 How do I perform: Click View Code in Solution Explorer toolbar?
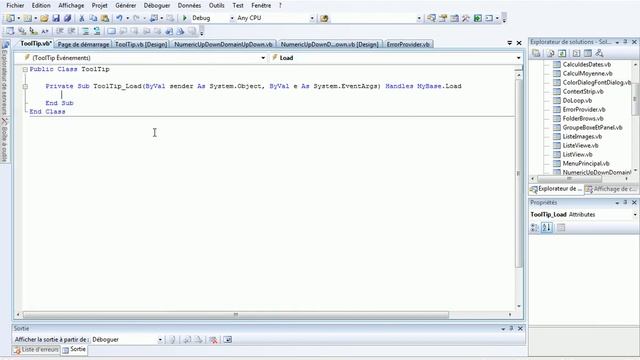(576, 53)
